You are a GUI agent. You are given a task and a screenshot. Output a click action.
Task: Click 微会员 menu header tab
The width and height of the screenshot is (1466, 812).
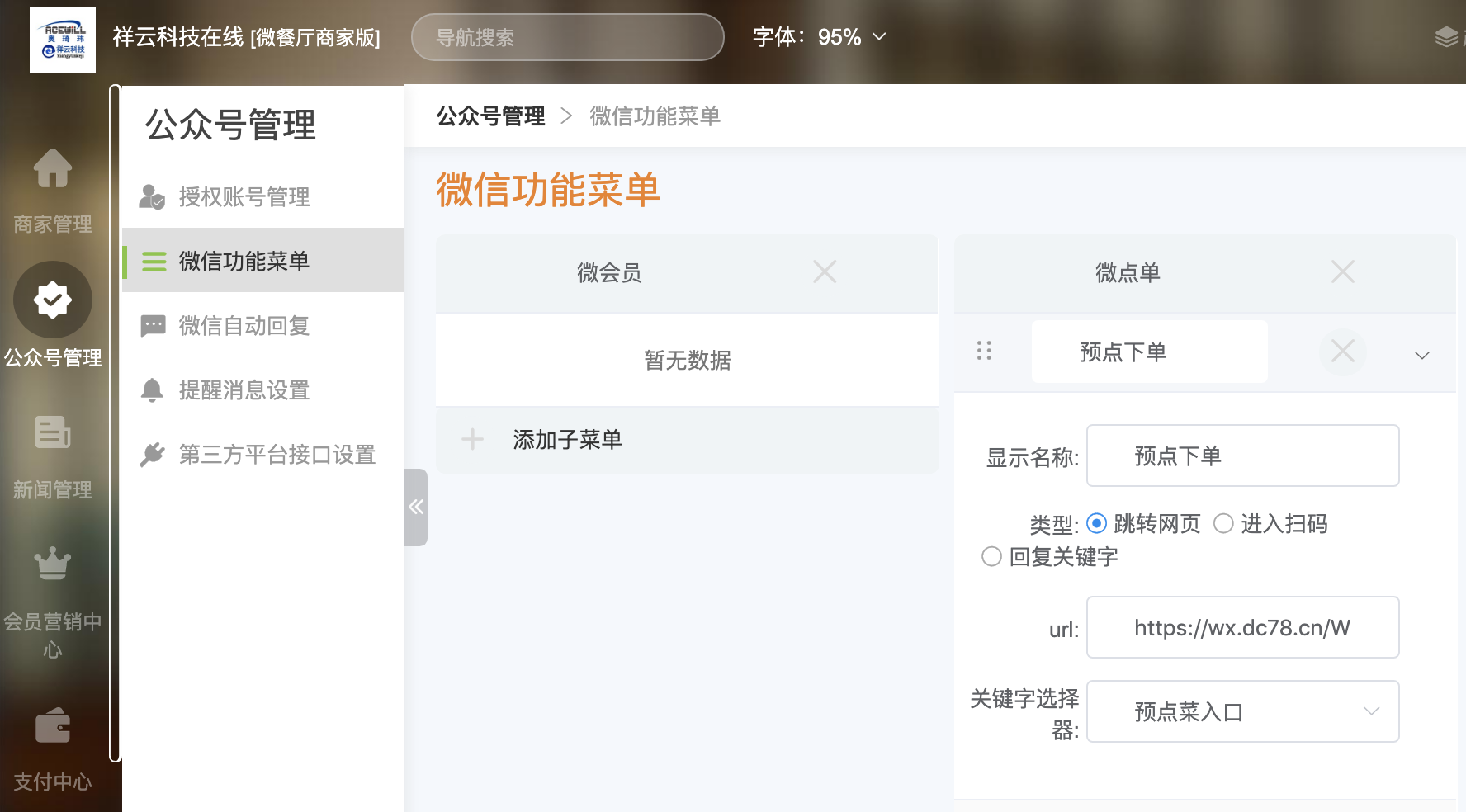pyautogui.click(x=687, y=273)
